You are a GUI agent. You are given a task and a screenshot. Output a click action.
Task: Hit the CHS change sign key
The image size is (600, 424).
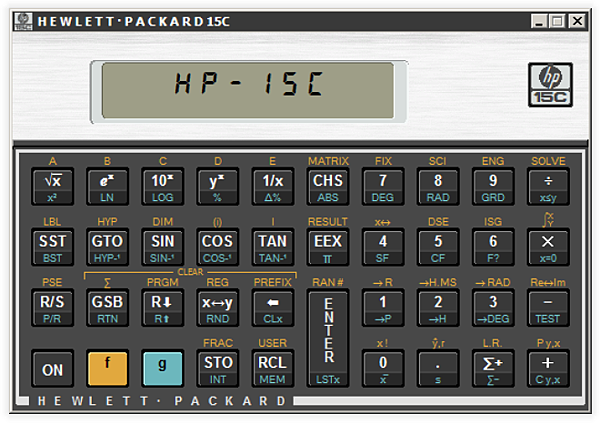coord(328,187)
